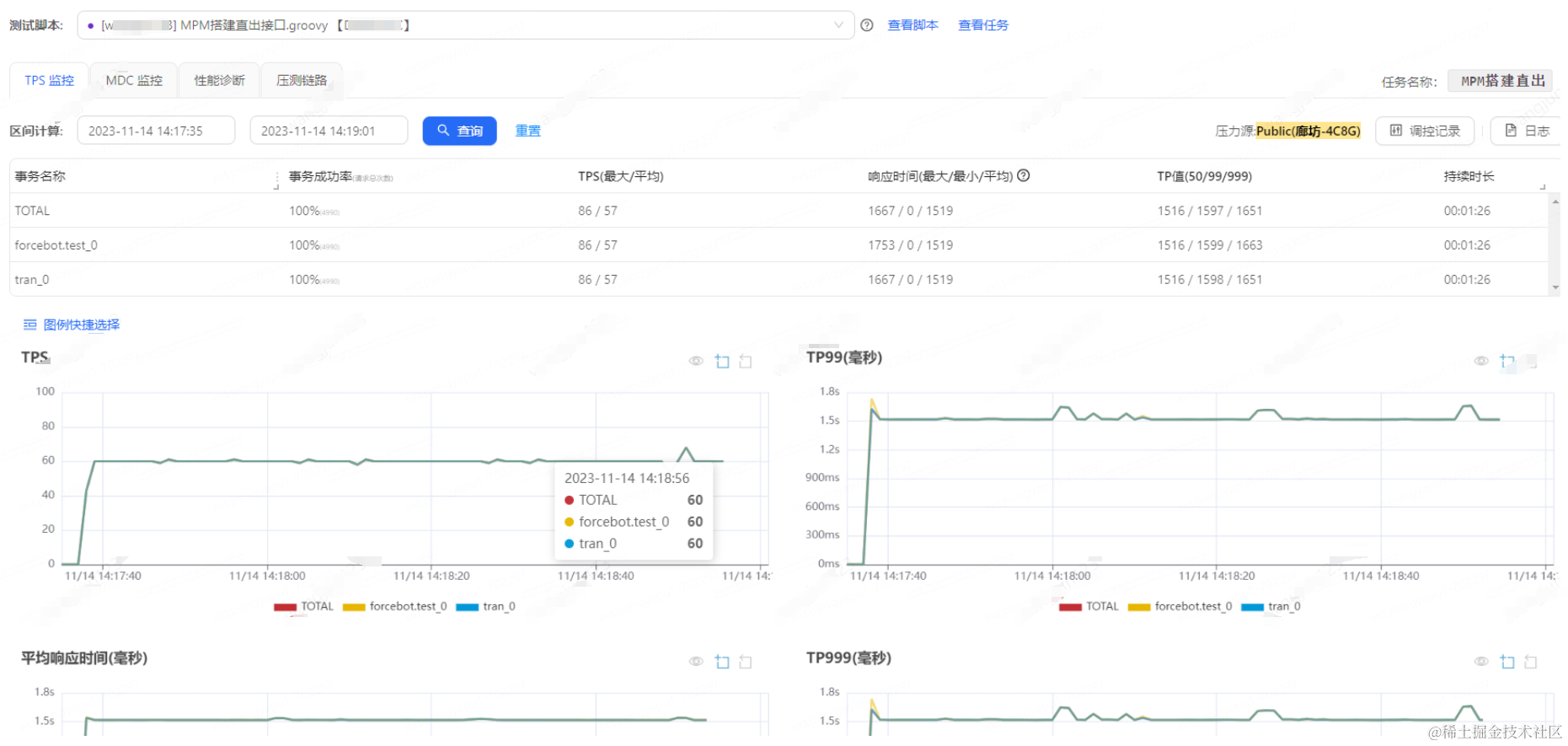Switch to the TPS 监控 tab
The image size is (1568, 746).
click(x=49, y=80)
